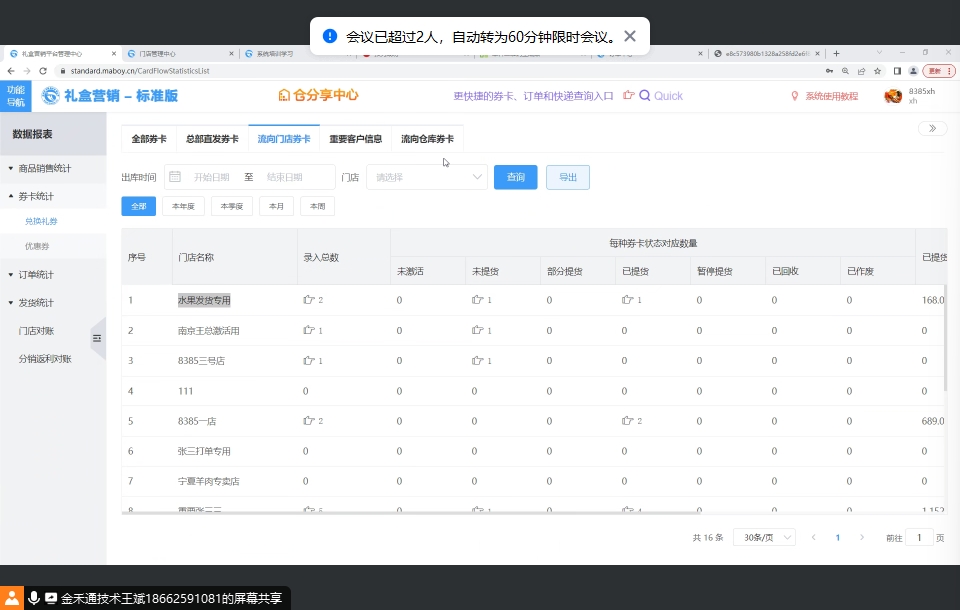
Task: Select the 全部 time filter
Action: point(138,206)
